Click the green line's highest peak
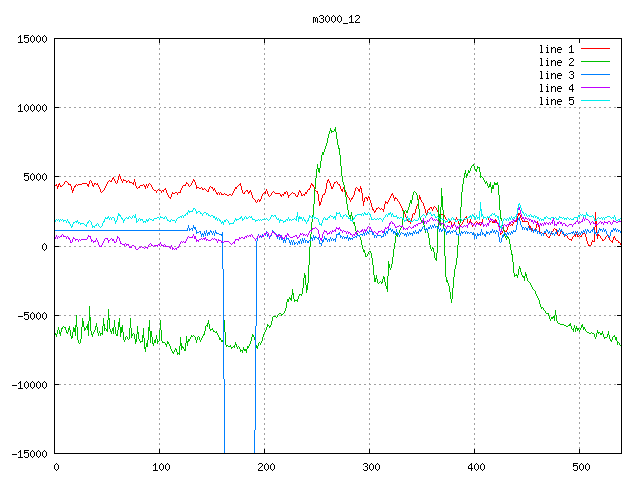Image resolution: width=640 pixels, height=480 pixels. click(x=333, y=128)
